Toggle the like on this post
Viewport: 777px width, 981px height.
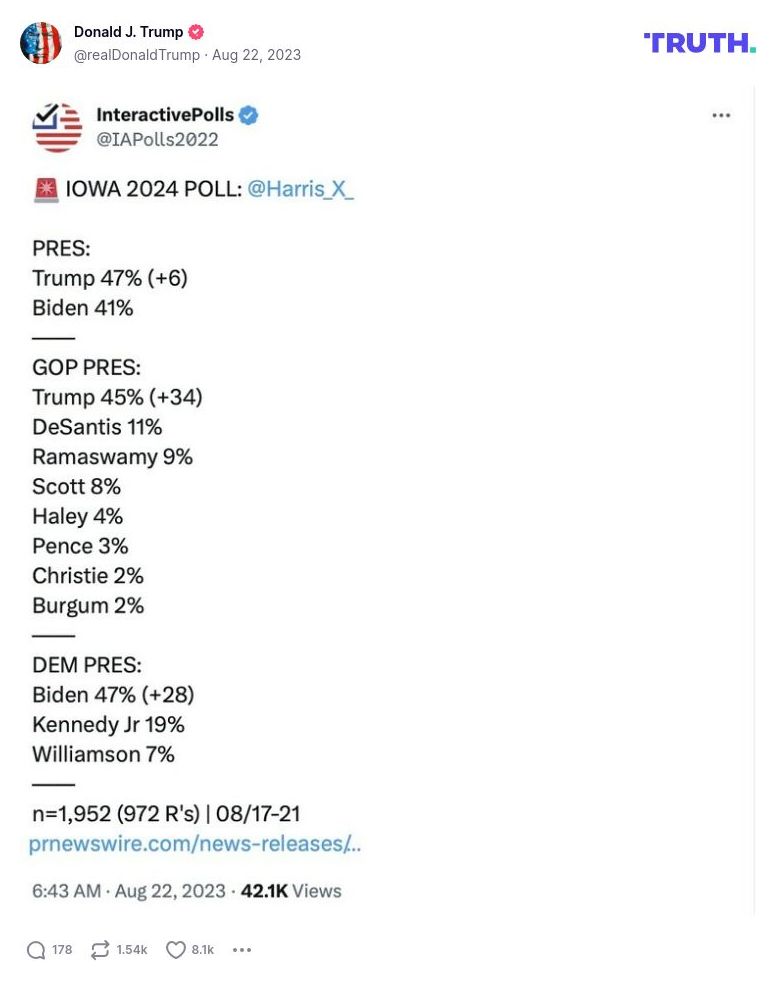(x=175, y=950)
